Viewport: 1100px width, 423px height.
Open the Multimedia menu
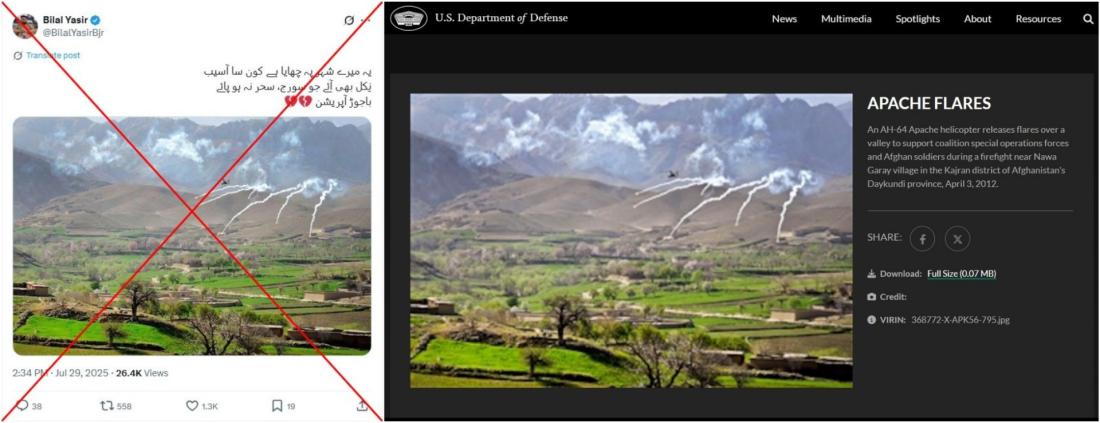click(846, 19)
